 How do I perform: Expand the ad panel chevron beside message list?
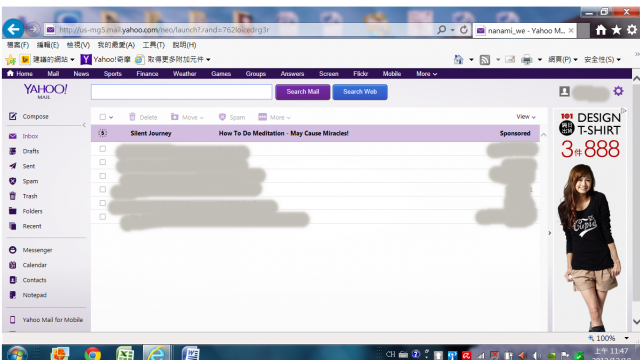click(550, 233)
